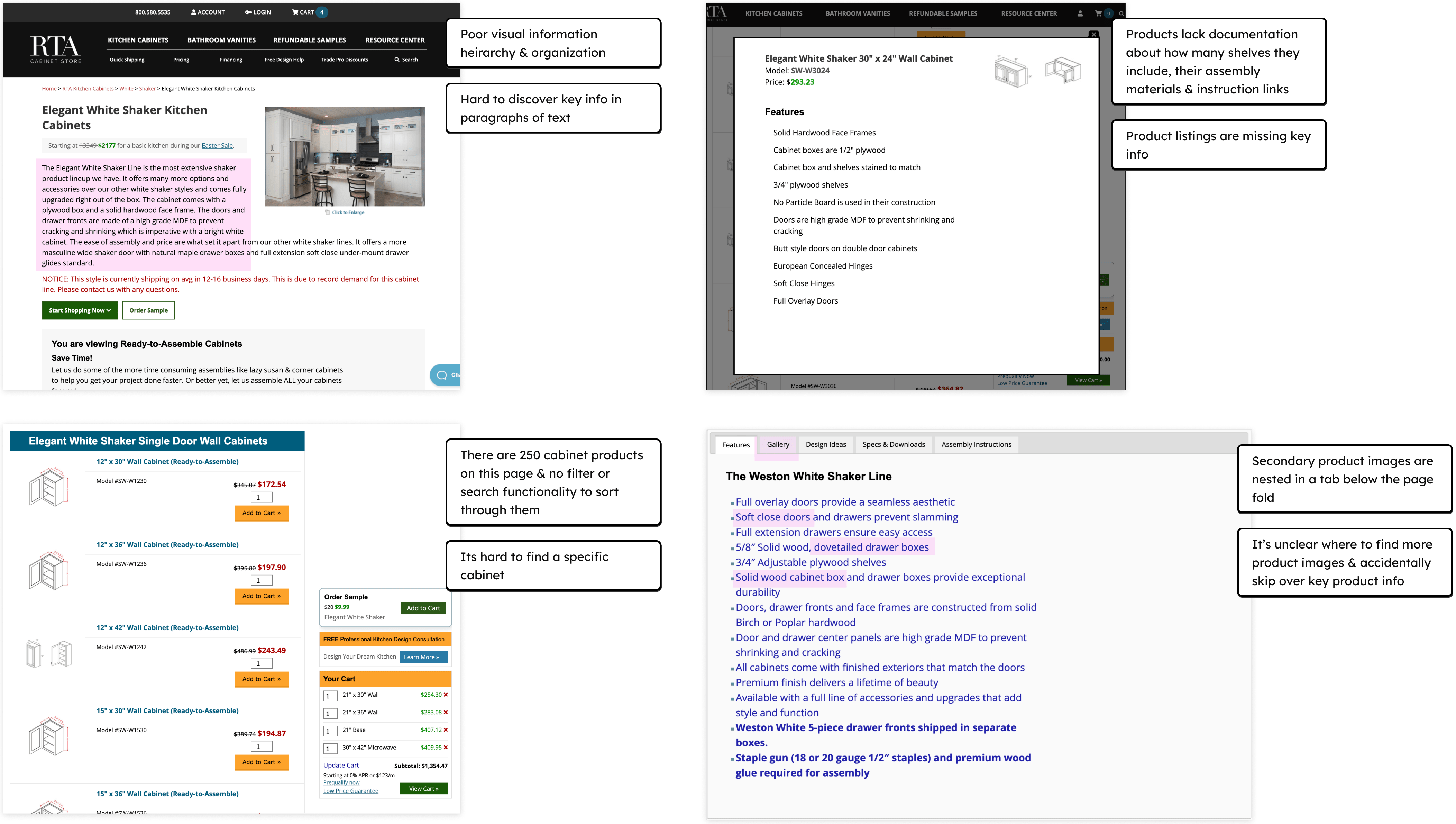
Task: Click the white Order Sample button
Action: pyautogui.click(x=149, y=310)
